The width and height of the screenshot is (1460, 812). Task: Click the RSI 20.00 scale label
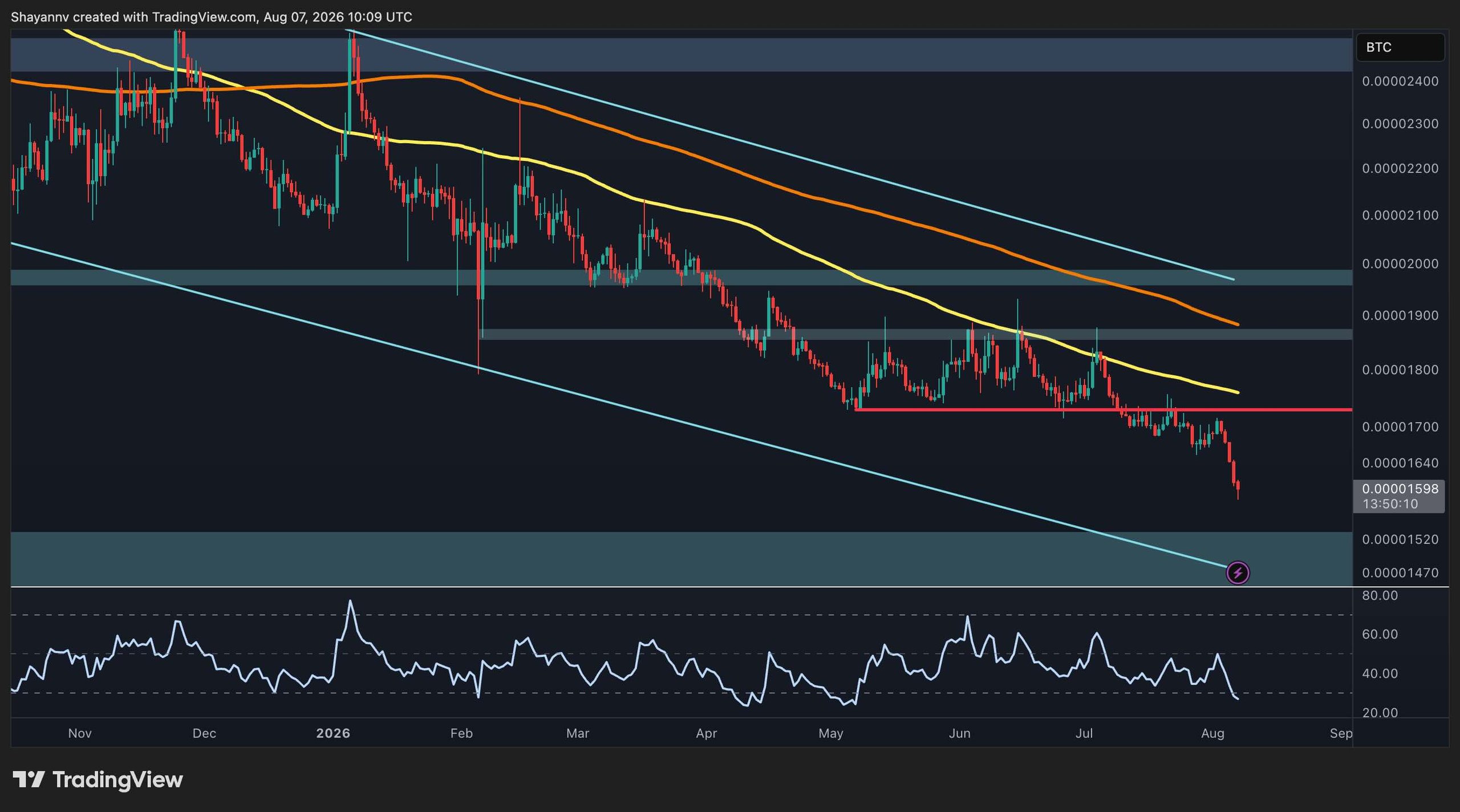[1380, 713]
